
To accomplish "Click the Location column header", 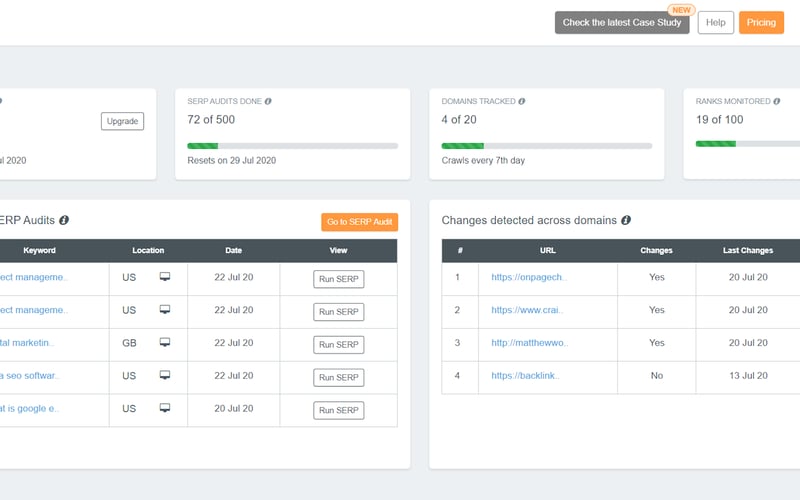I will point(148,251).
